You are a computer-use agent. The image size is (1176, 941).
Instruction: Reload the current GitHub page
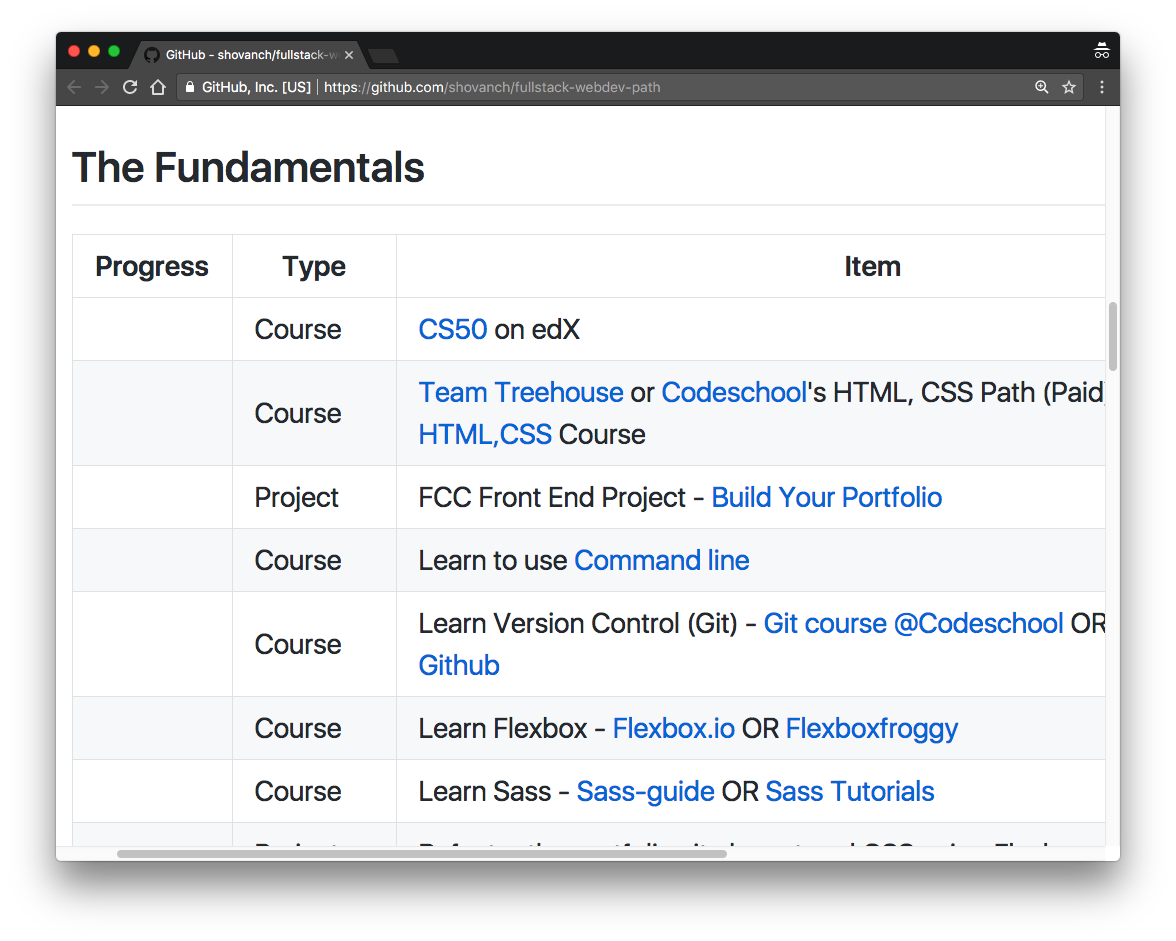click(x=129, y=87)
